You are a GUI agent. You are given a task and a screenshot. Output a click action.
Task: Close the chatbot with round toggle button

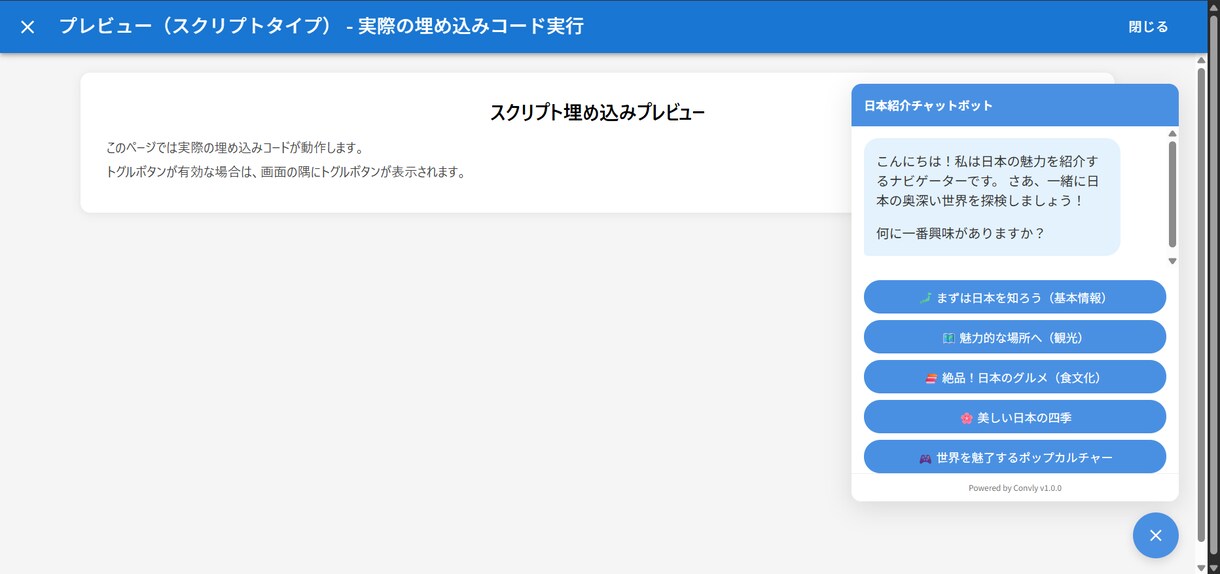(x=1155, y=535)
